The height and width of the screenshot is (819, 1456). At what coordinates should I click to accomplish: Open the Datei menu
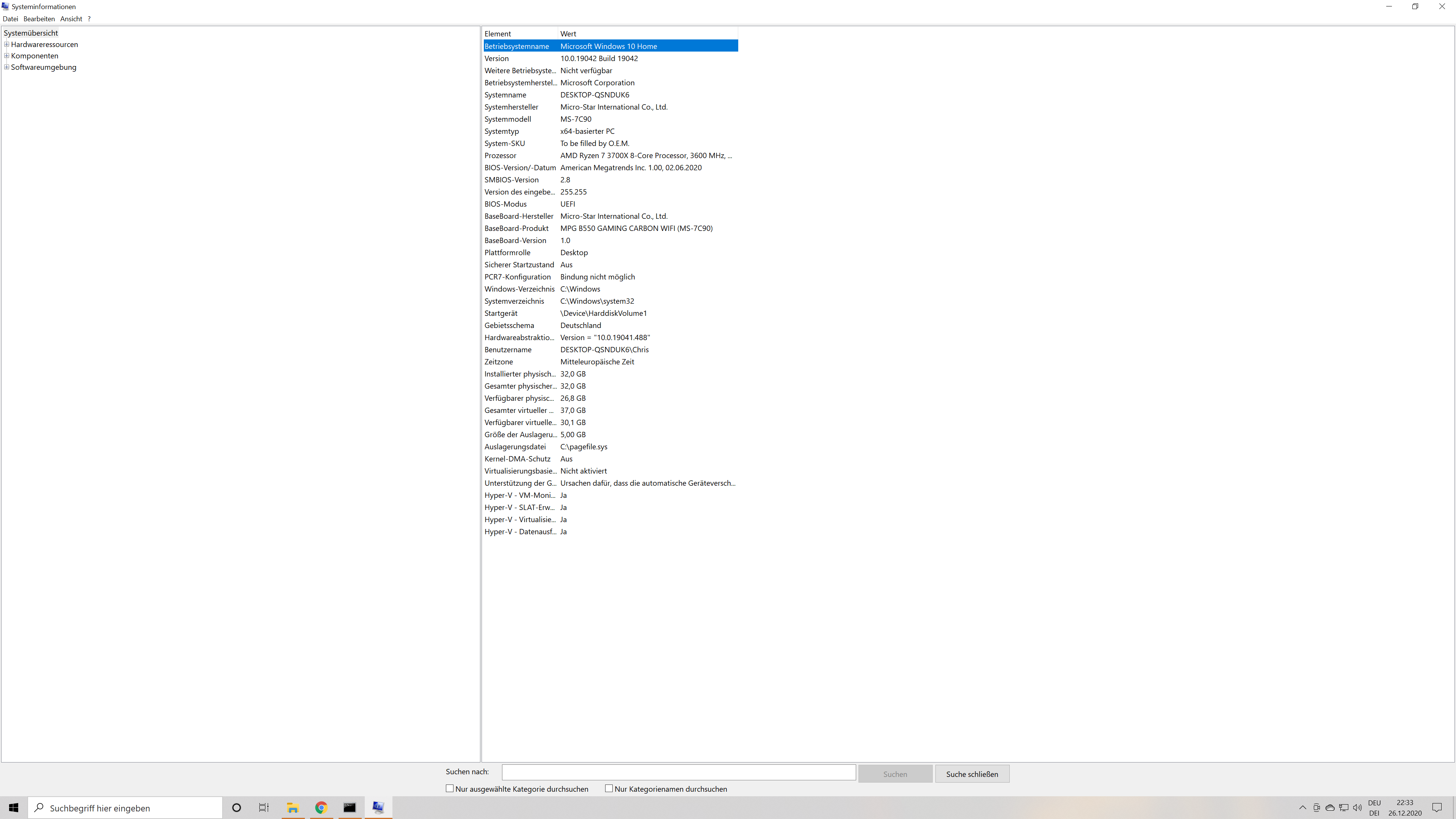tap(10, 19)
